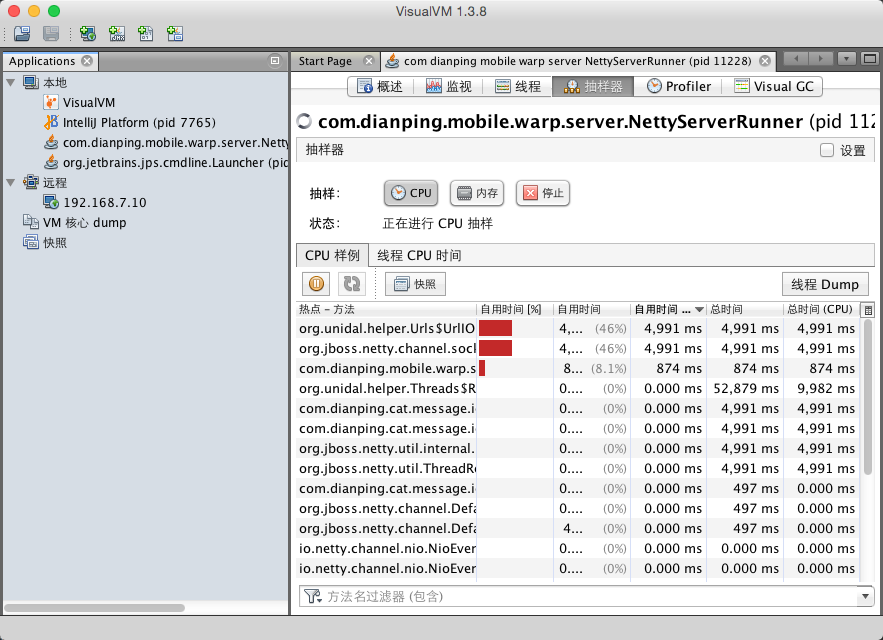Image resolution: width=883 pixels, height=640 pixels.
Task: Toggle the CPU sampling button
Action: point(411,193)
